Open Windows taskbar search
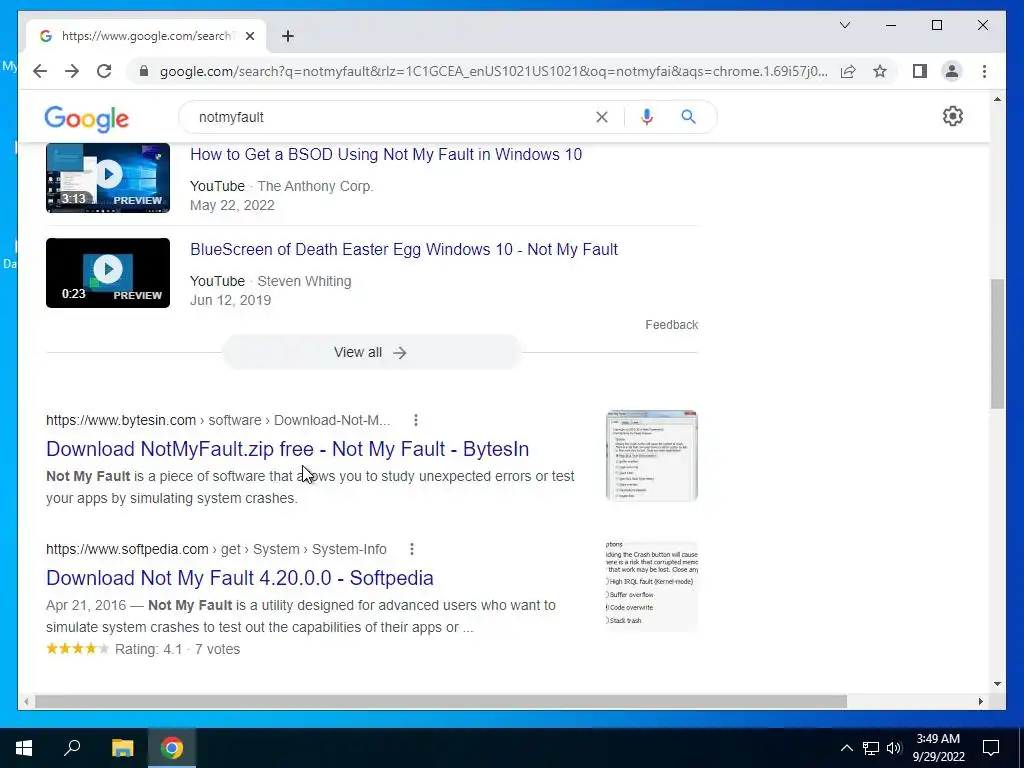This screenshot has width=1024, height=768. (72, 748)
